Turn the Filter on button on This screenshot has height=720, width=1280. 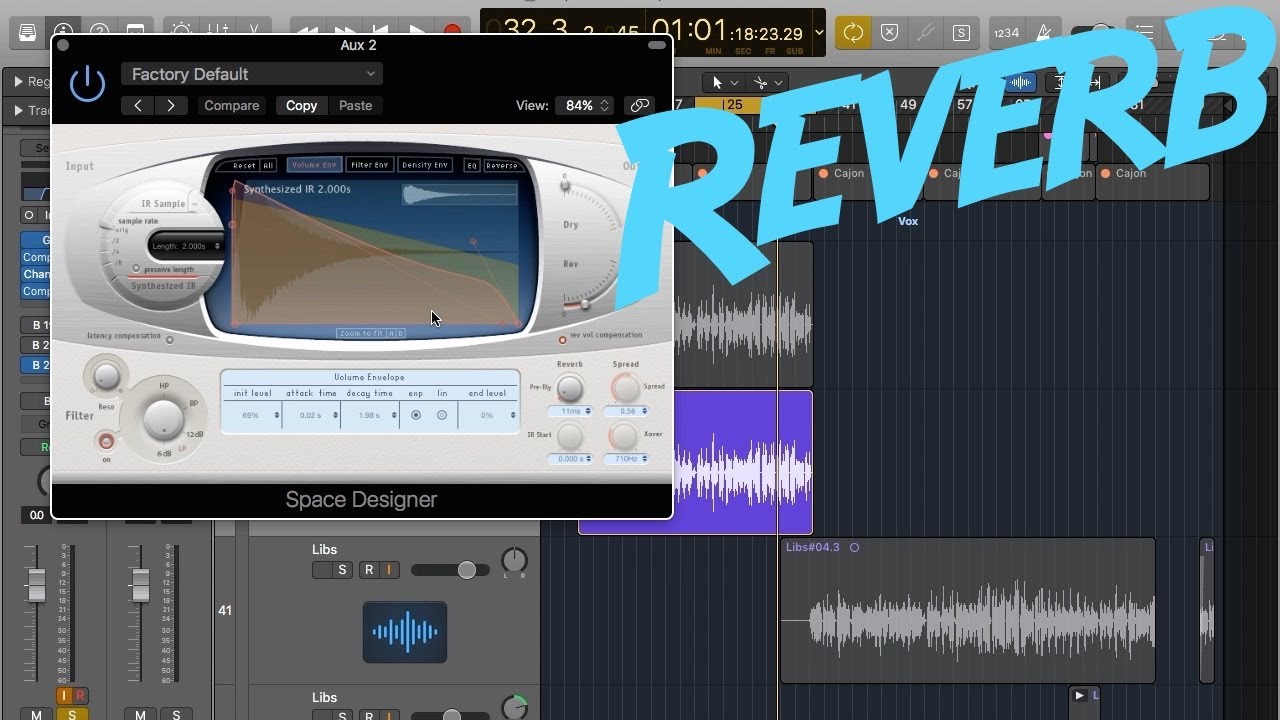pos(105,441)
